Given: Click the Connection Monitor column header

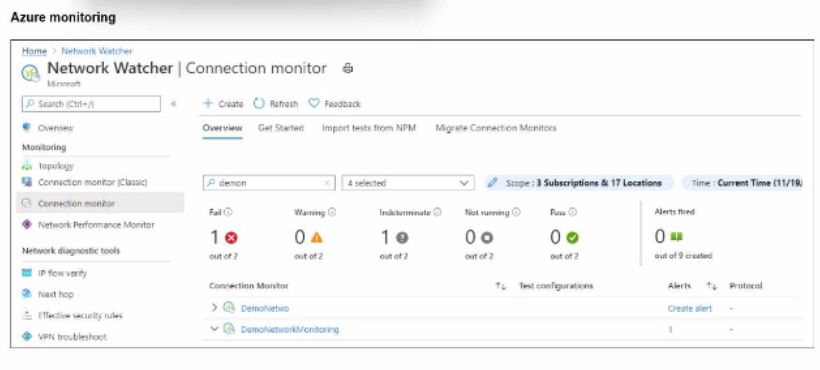Looking at the screenshot, I should [248, 286].
